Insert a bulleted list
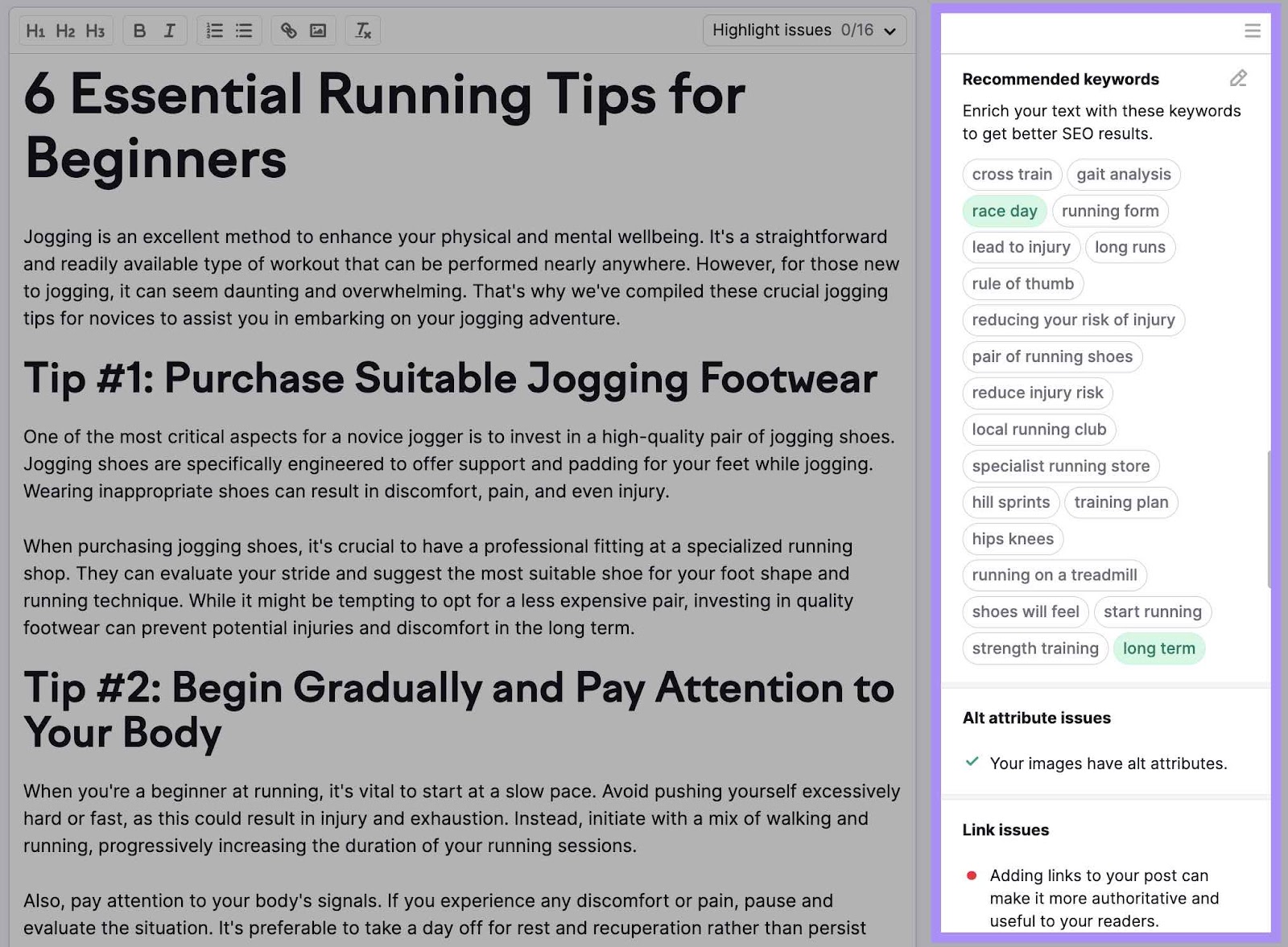 (x=244, y=30)
